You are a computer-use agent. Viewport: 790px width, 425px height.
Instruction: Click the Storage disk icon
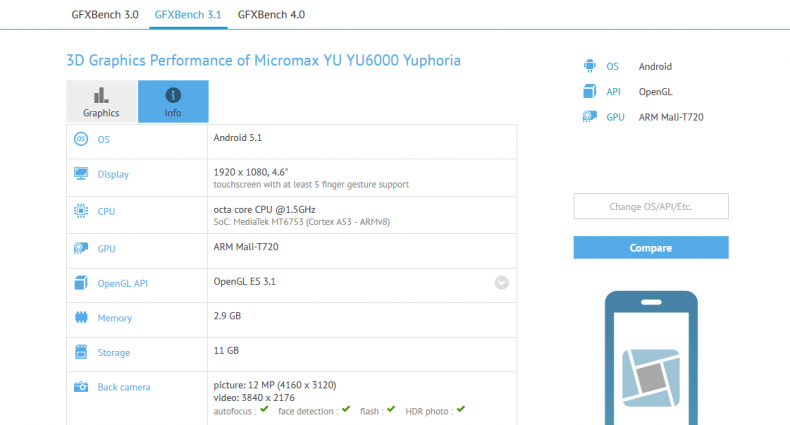click(81, 352)
